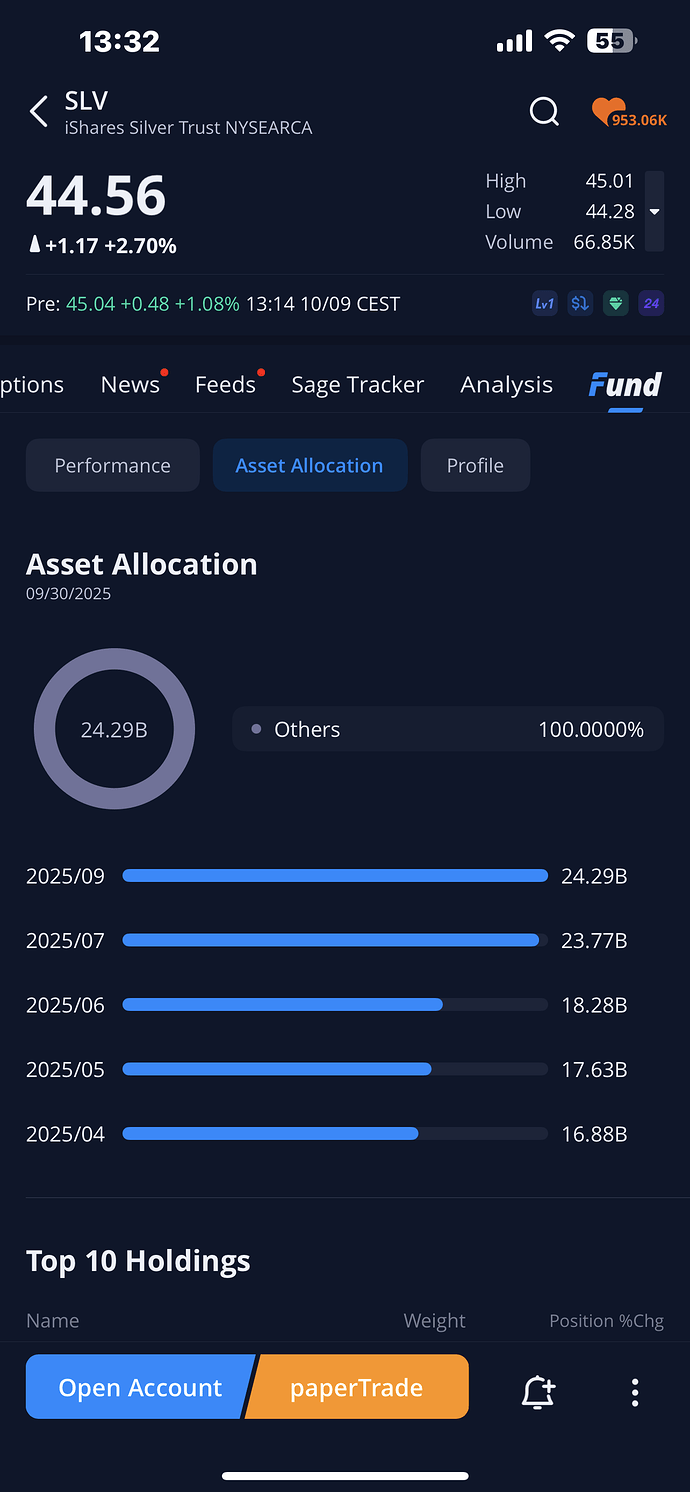Viewport: 690px width, 1492px height.
Task: Tap the Lv1 quote level badge
Action: coord(545,303)
